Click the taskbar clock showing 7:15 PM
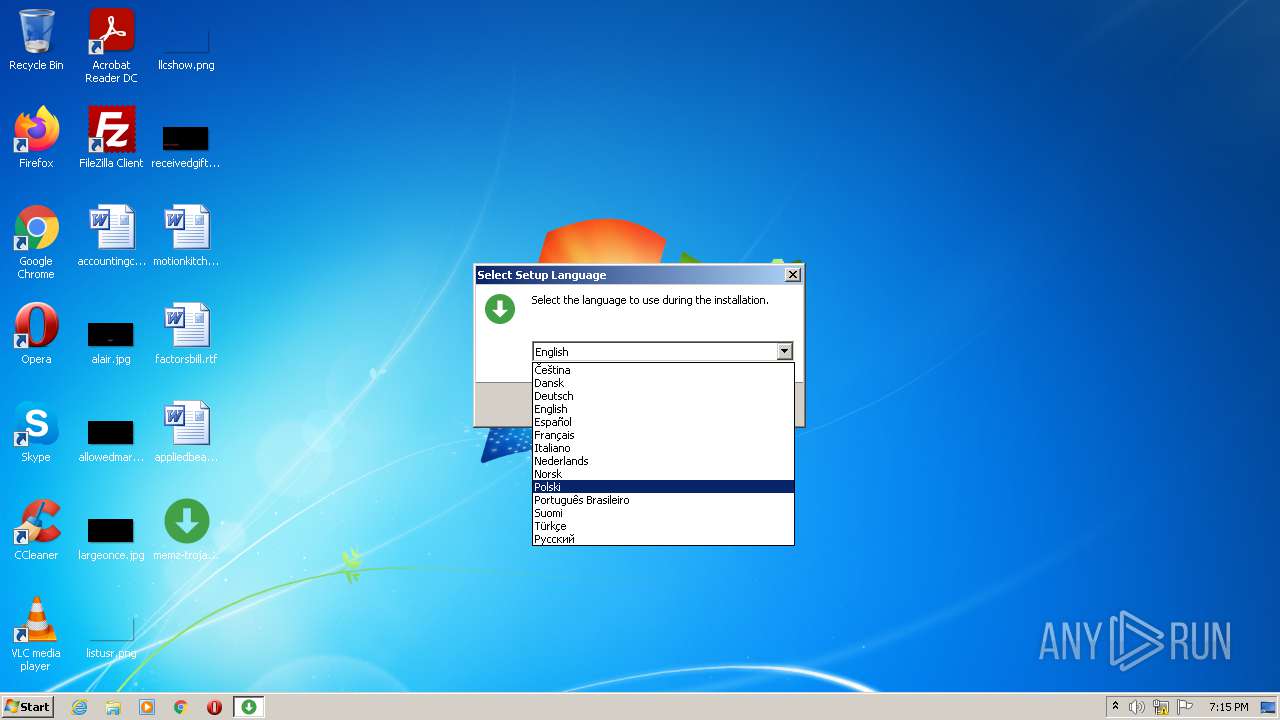The image size is (1280, 720). [1228, 707]
